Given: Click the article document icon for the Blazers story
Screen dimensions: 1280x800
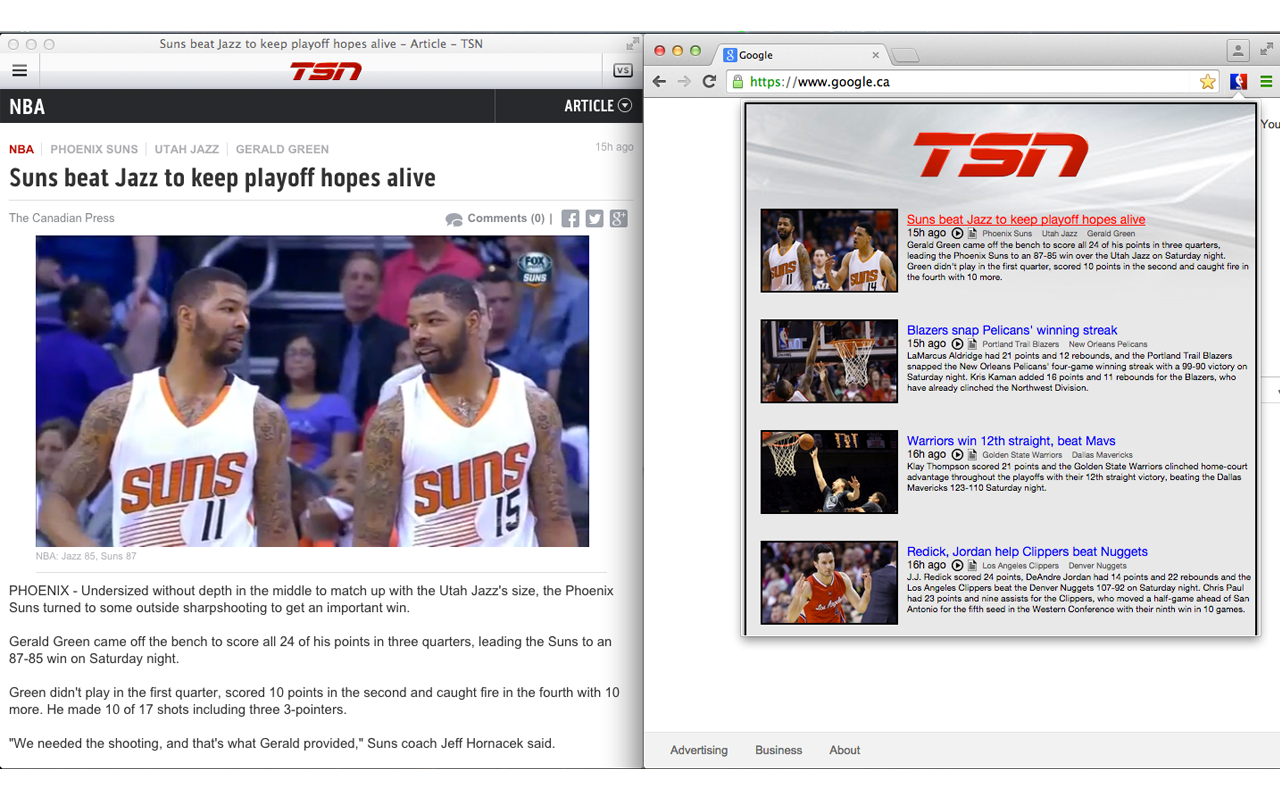Looking at the screenshot, I should pos(972,344).
